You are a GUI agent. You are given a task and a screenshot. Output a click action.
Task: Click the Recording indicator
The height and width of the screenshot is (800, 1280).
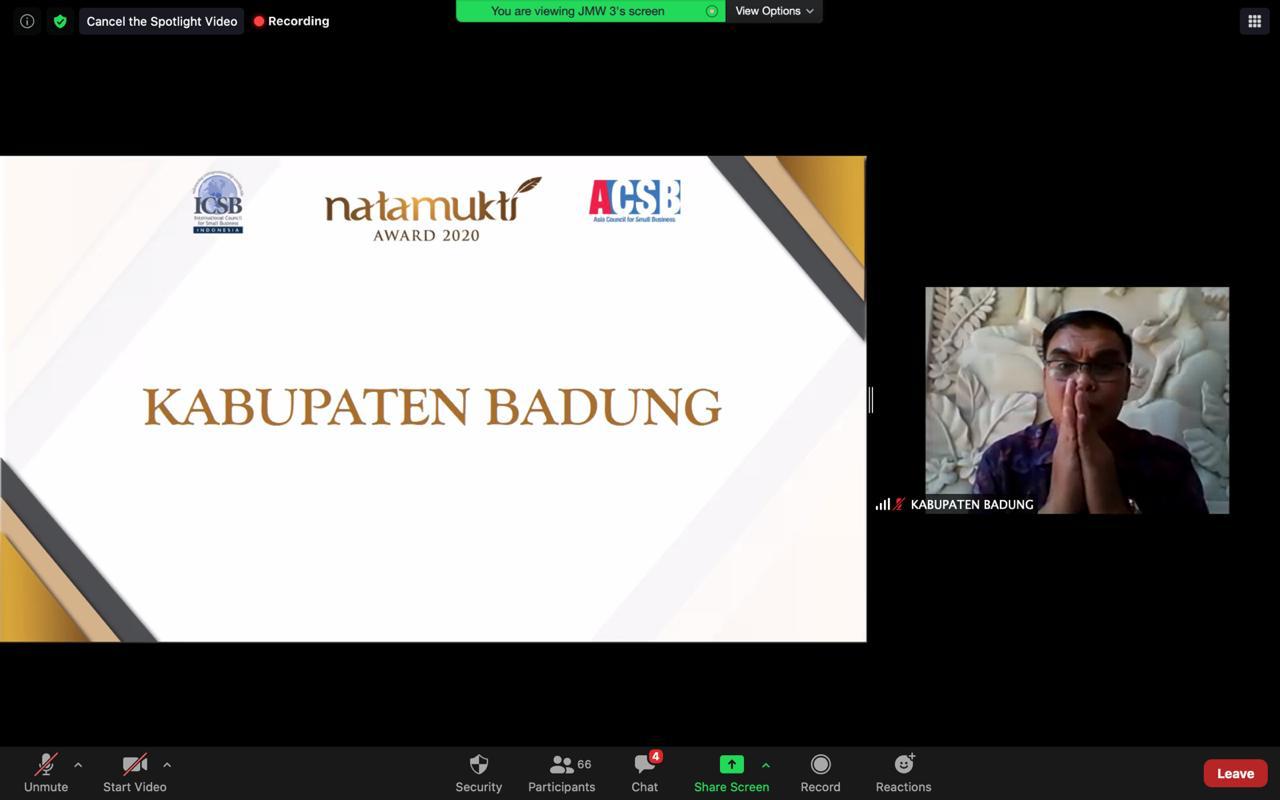[291, 21]
